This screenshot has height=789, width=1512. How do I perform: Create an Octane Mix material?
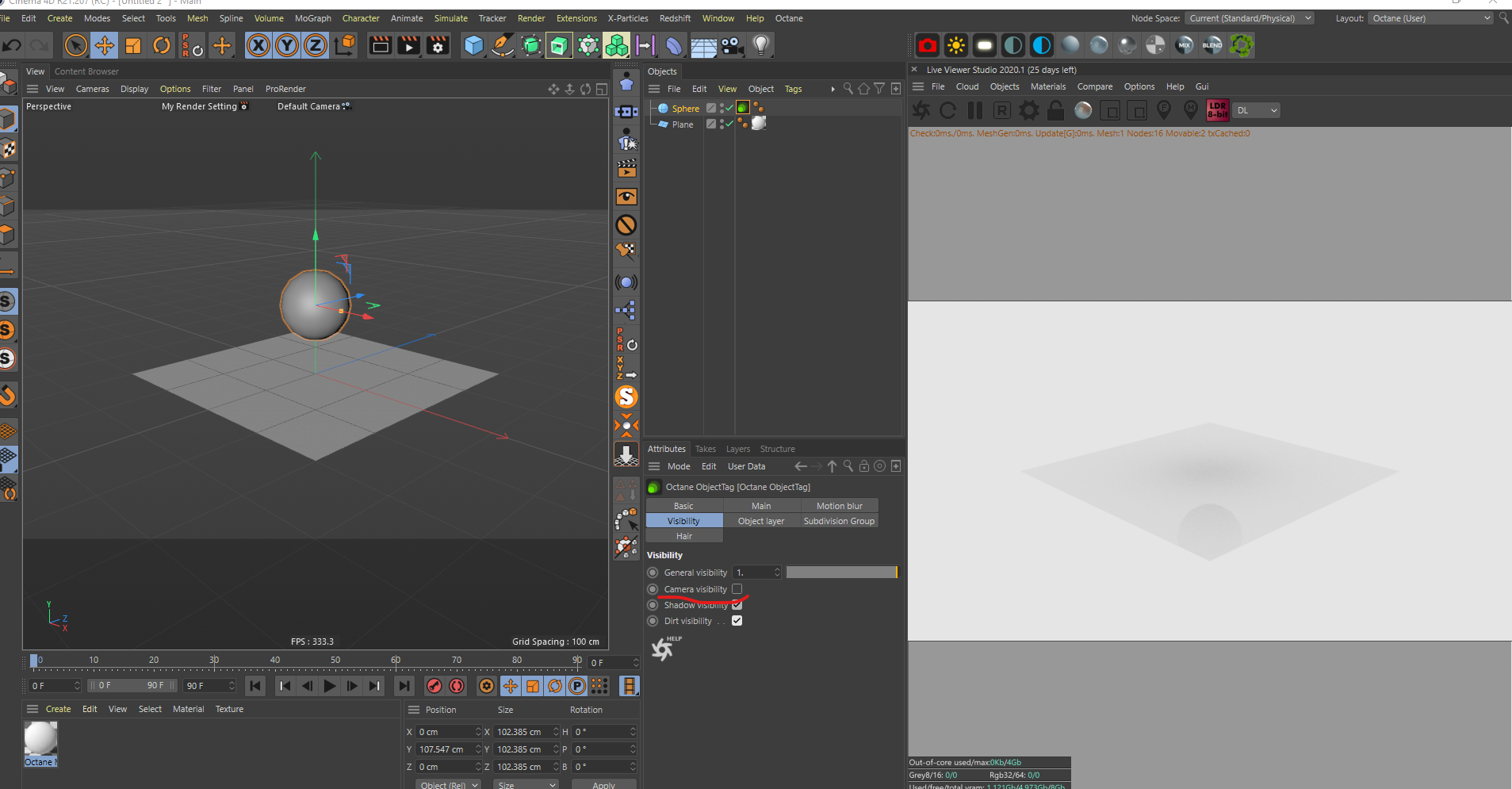point(1185,45)
